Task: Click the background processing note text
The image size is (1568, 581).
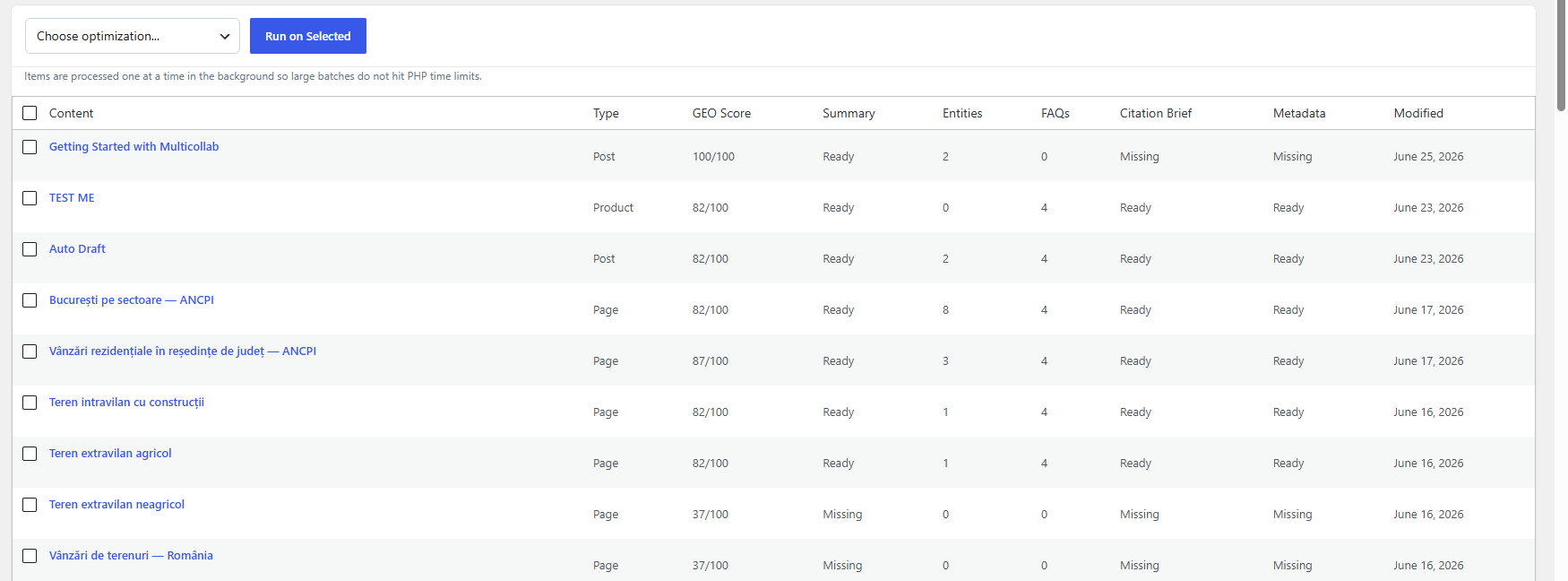Action: [253, 76]
